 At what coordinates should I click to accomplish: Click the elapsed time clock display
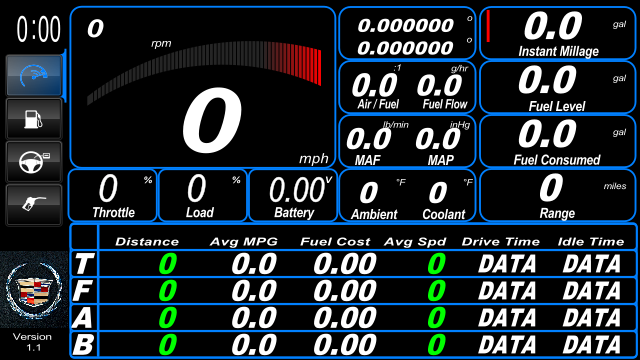click(x=38, y=29)
